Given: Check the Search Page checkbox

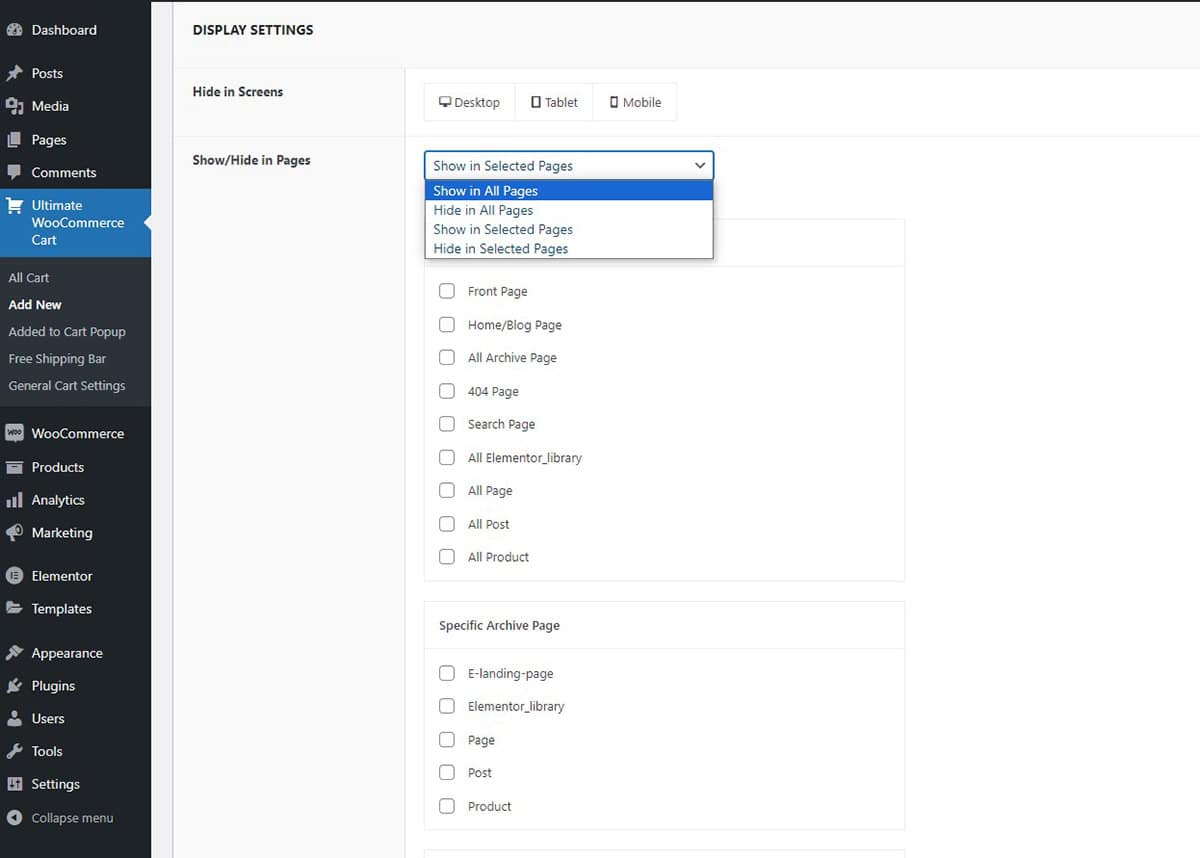Looking at the screenshot, I should (x=447, y=424).
